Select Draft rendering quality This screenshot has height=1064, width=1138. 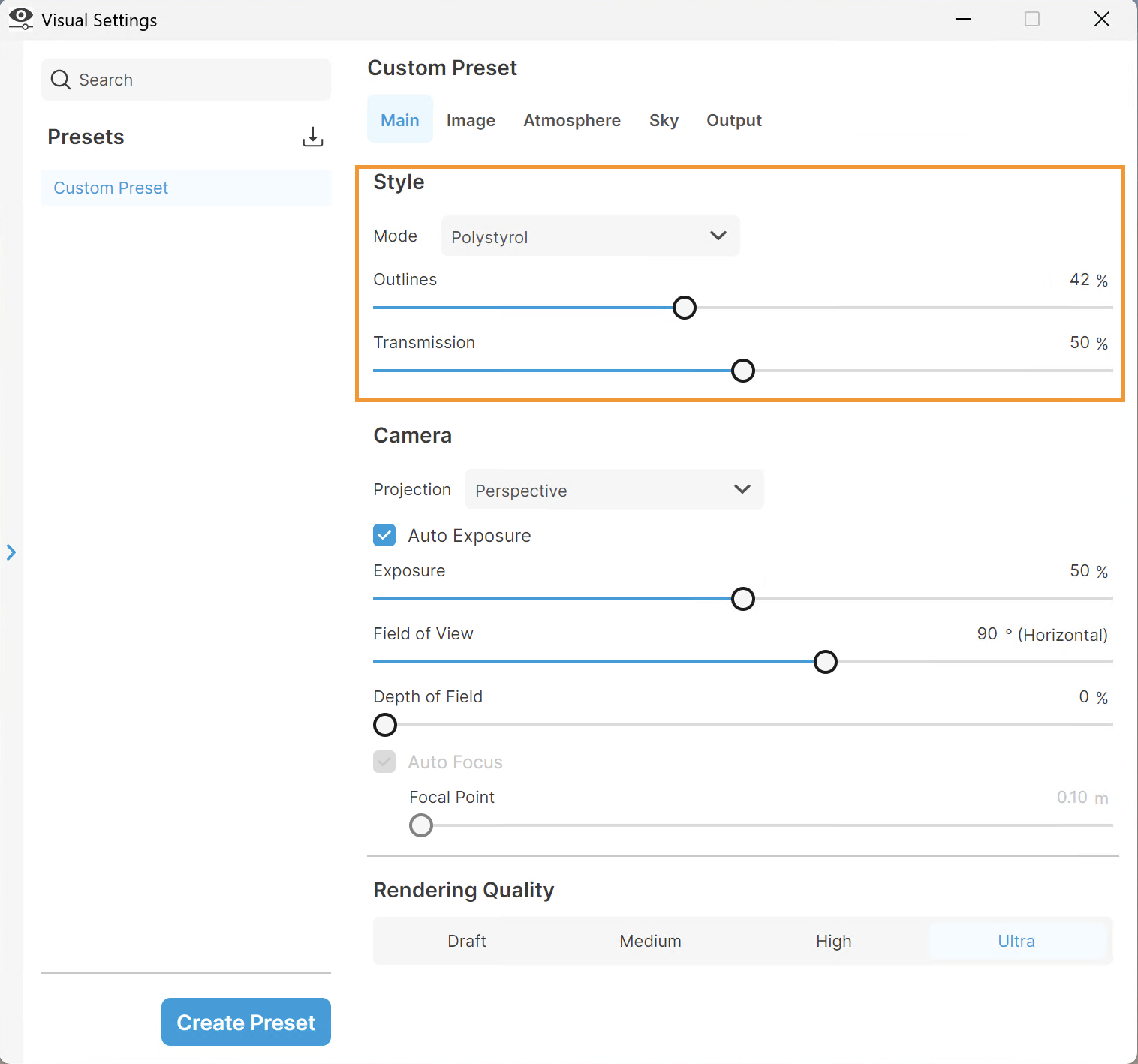pos(467,941)
